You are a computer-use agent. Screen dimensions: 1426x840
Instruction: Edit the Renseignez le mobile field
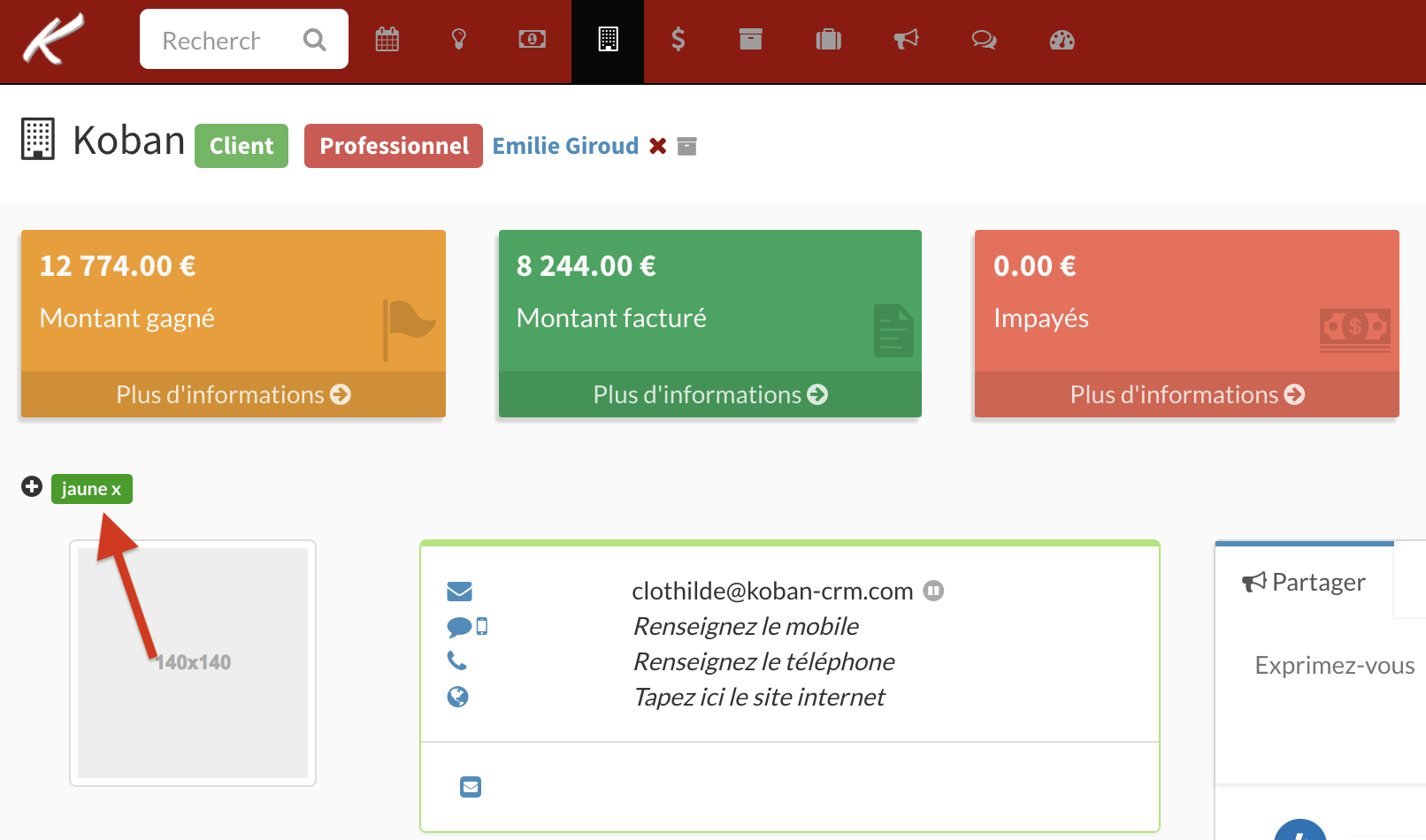746,626
